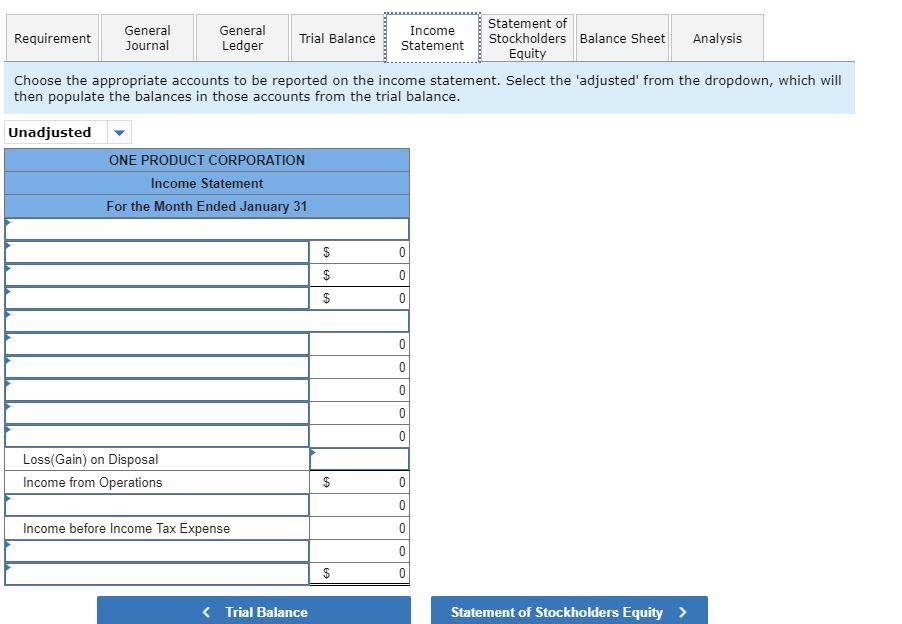Select the blank expenses heading row
This screenshot has height=624, width=902.
[x=207, y=321]
